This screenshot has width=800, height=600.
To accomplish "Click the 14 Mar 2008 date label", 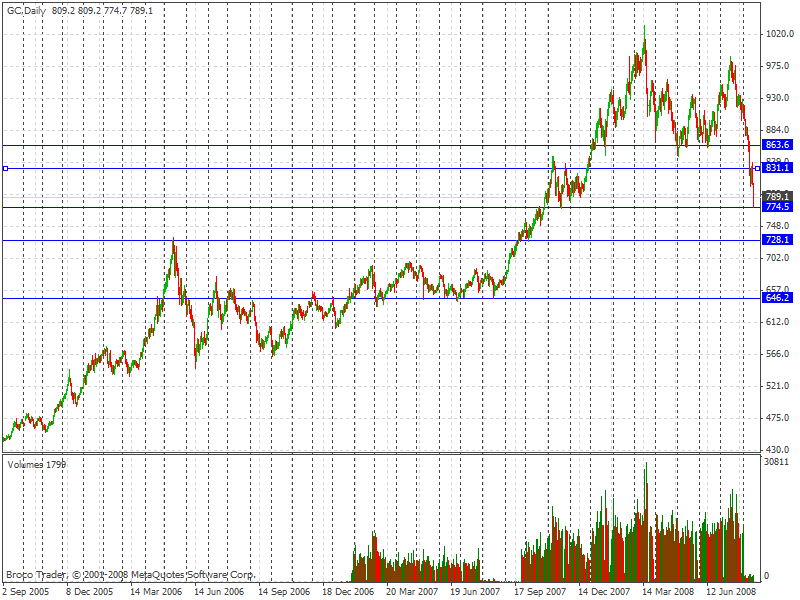I will click(668, 592).
